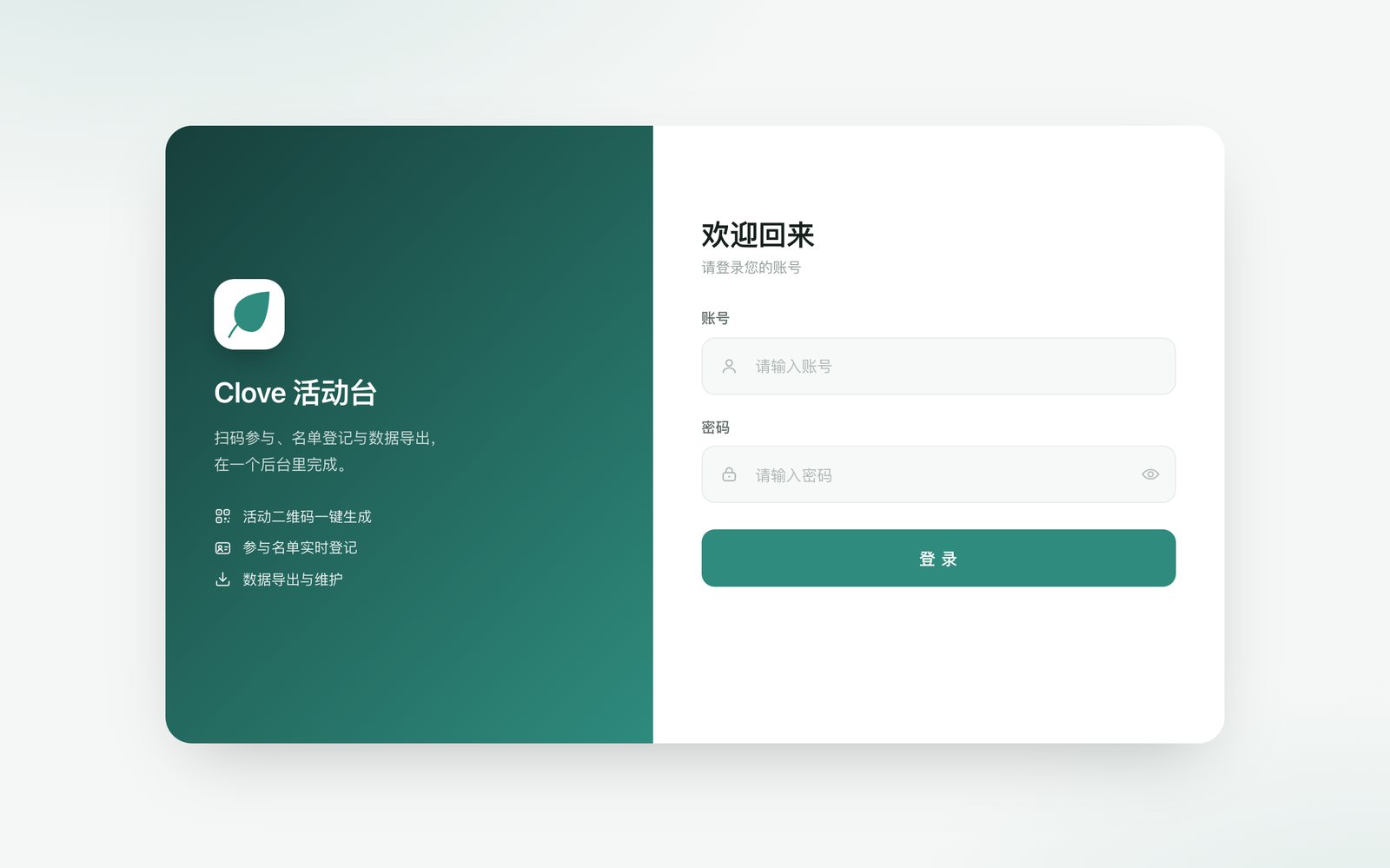
Task: Click the 请登录您的账号 subtitle text
Action: [751, 268]
